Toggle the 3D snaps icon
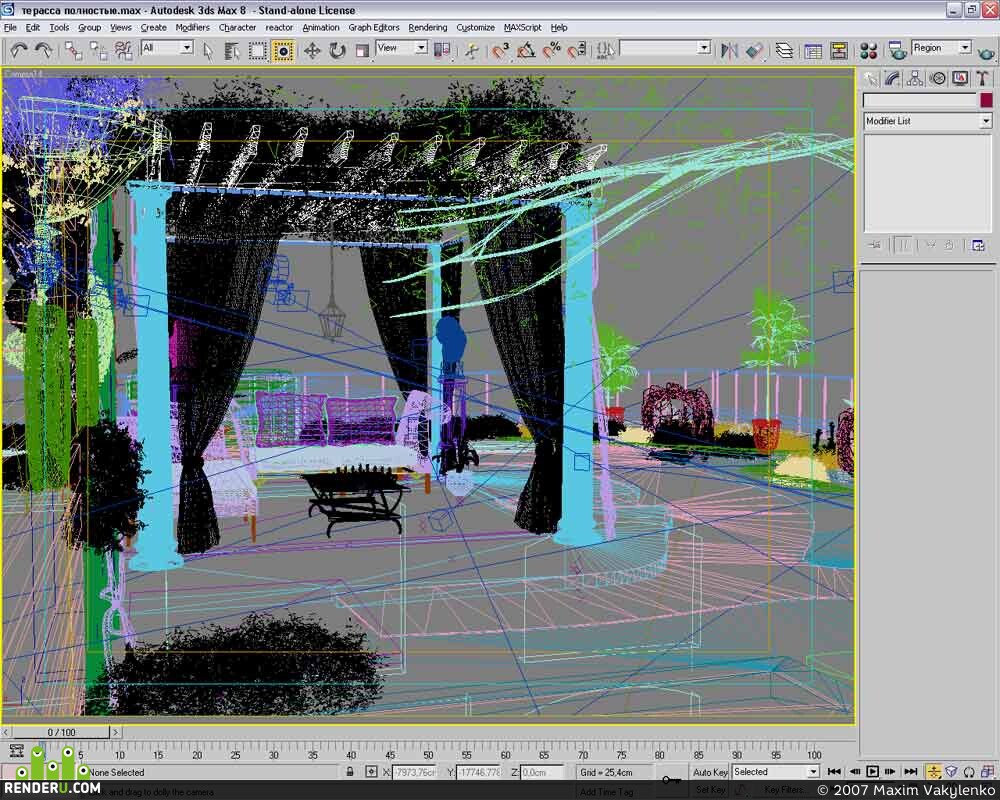The height and width of the screenshot is (800, 1000). click(500, 50)
